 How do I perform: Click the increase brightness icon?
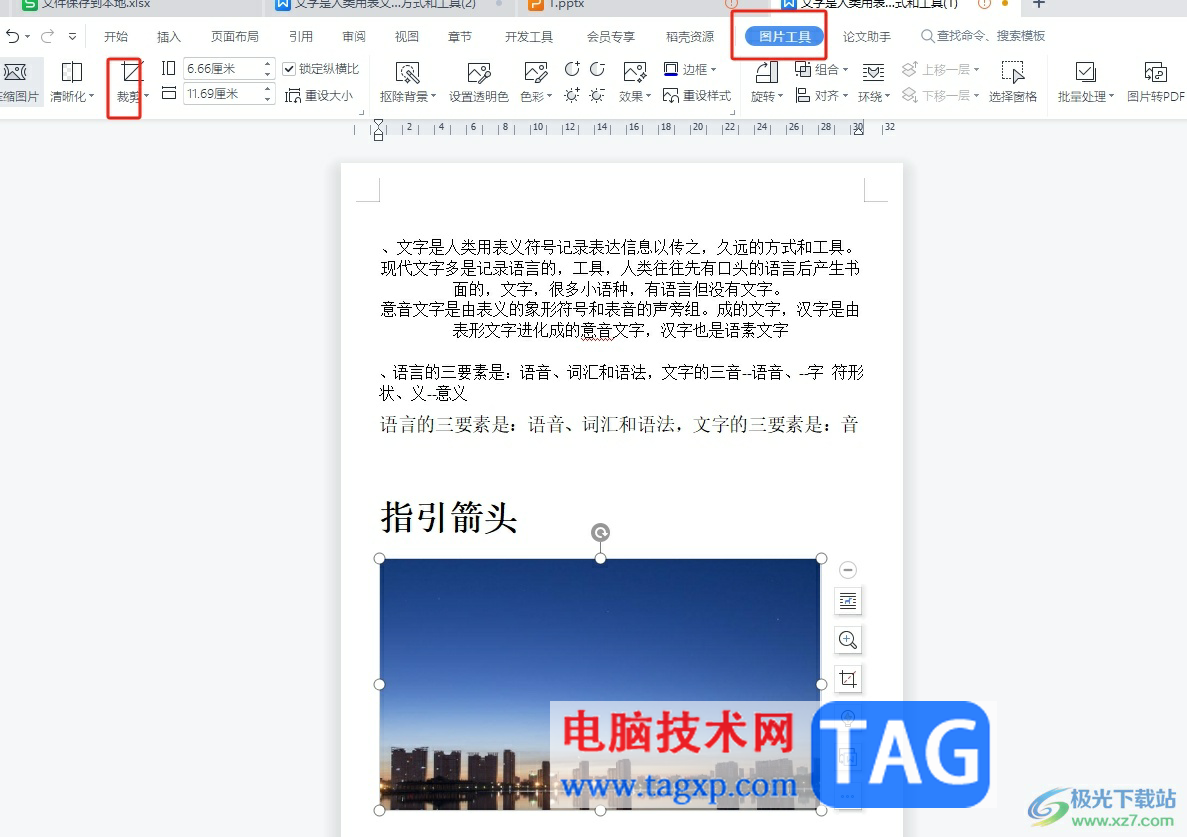tap(572, 95)
